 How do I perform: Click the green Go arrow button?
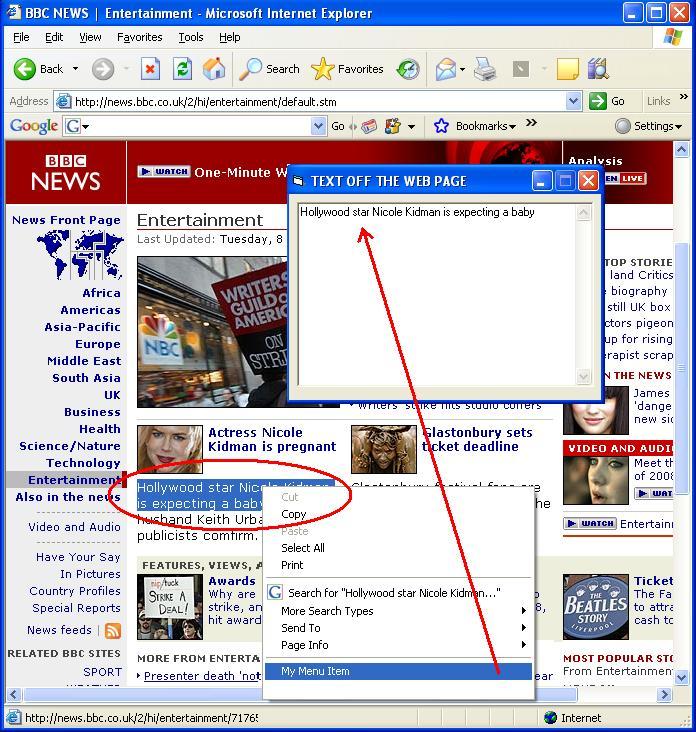(598, 101)
